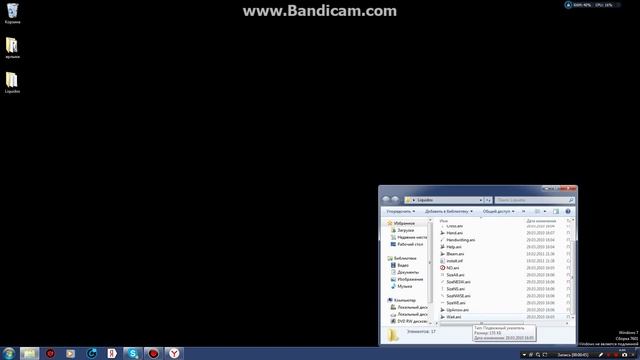The image size is (640, 360).
Task: Click the Explorer address bar showing Liquidoo
Action: click(x=444, y=200)
